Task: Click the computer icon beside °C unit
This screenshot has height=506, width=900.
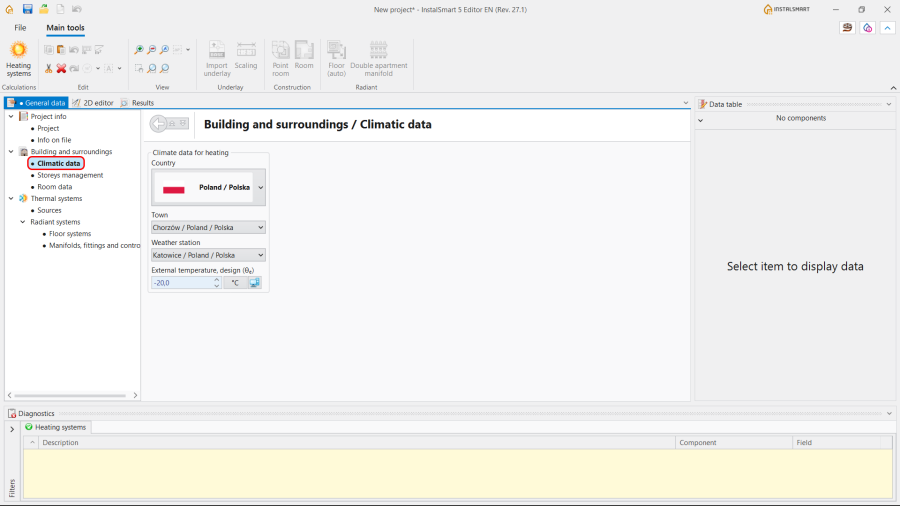Action: click(x=254, y=283)
